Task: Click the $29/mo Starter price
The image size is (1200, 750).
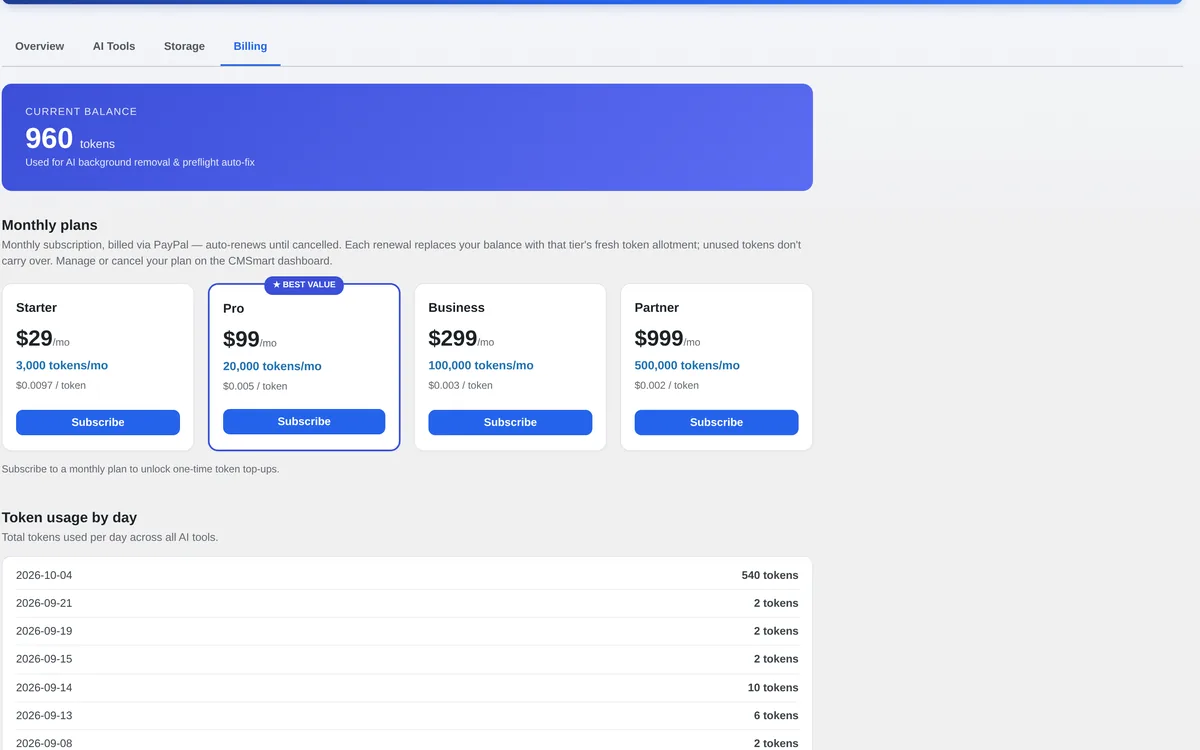Action: tap(43, 338)
